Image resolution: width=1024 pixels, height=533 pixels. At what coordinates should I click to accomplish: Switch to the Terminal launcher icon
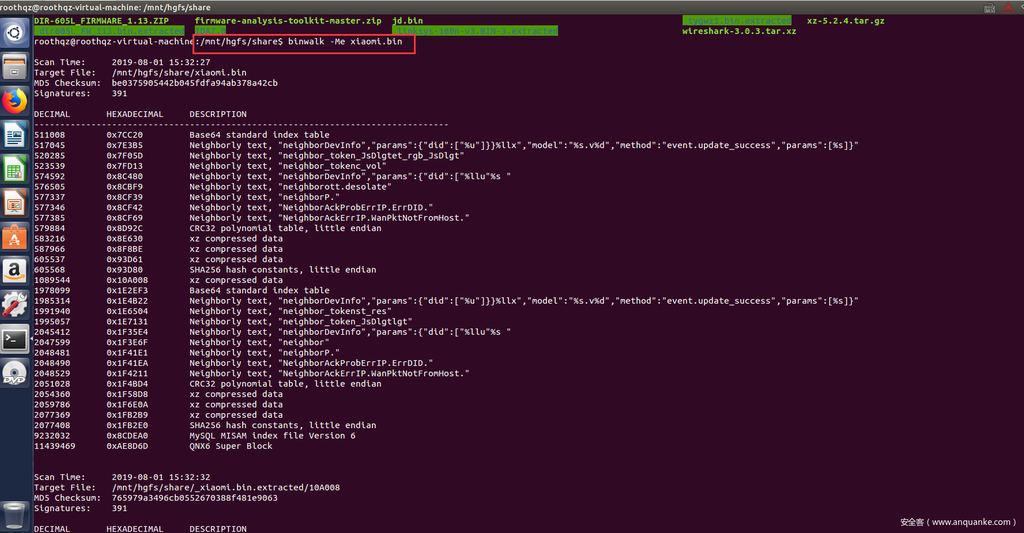coord(14,340)
